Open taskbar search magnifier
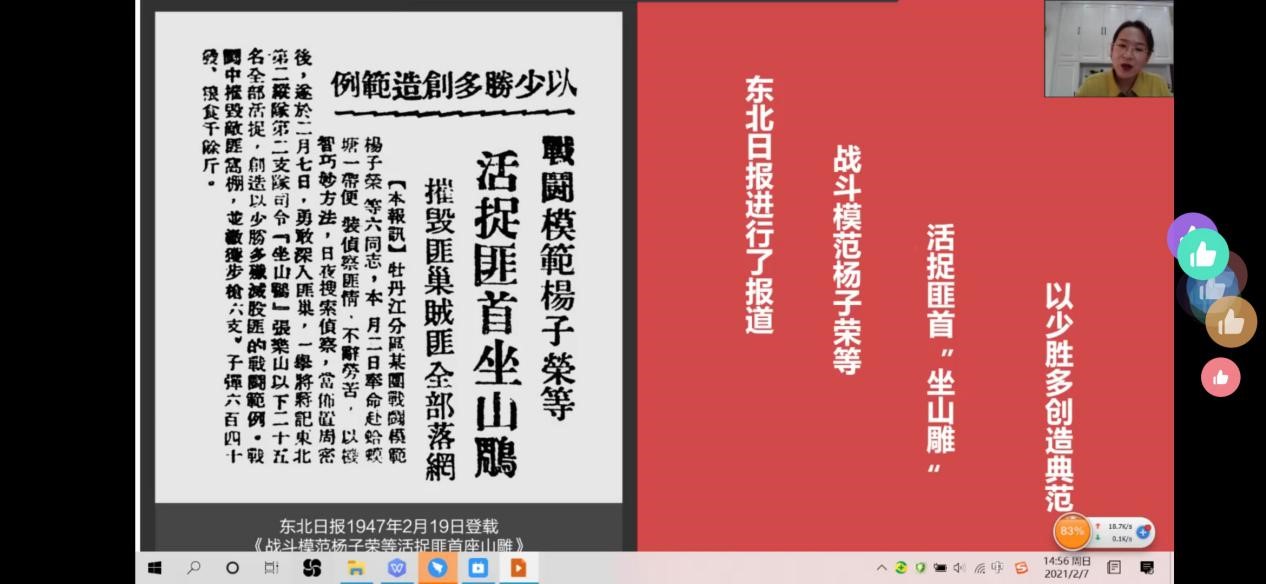Screen dimensions: 1266x584 click(x=194, y=568)
